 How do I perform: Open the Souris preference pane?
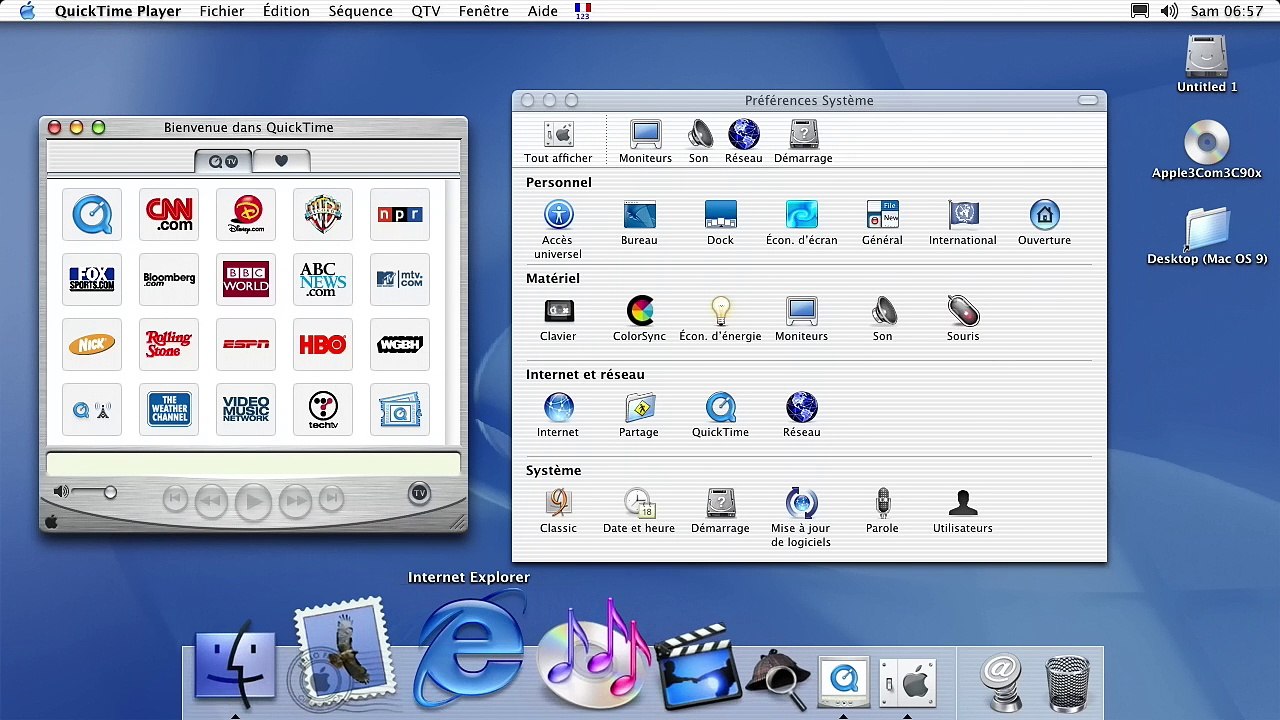(x=963, y=318)
